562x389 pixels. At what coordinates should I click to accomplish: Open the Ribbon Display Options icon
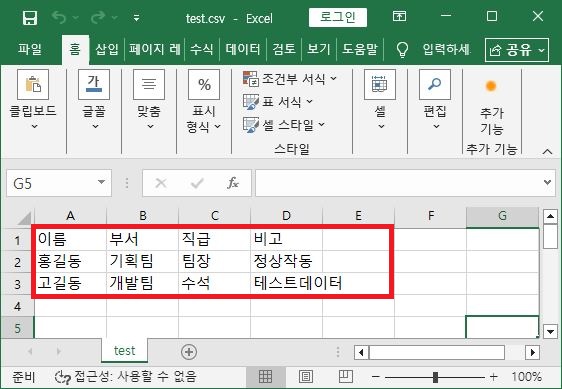[399, 16]
